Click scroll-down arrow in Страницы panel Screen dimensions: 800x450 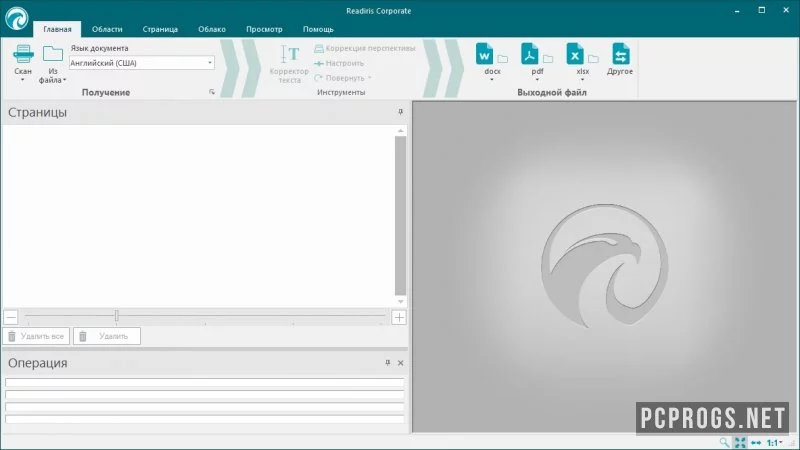[401, 302]
